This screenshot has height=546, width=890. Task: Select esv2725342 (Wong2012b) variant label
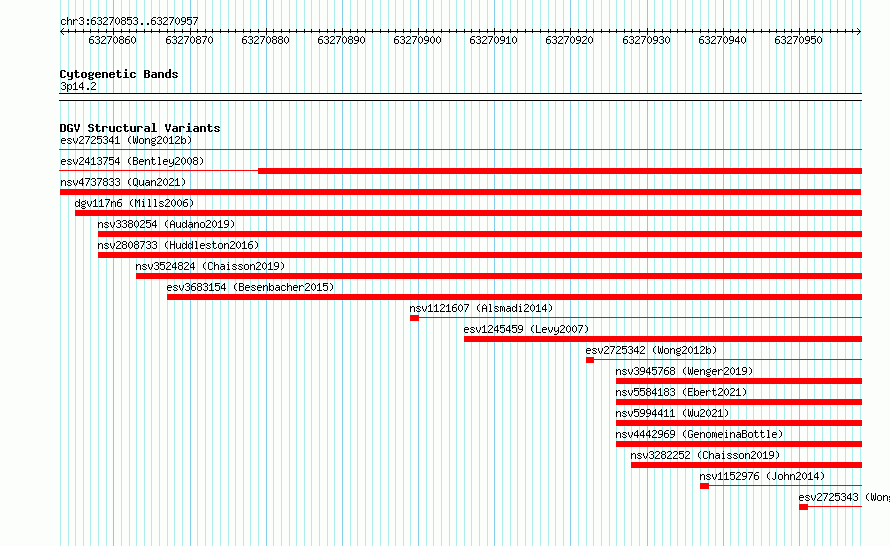652,350
